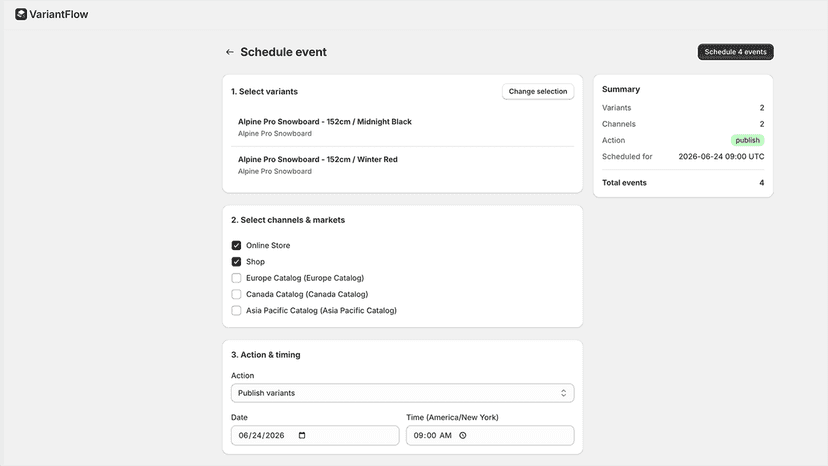828x466 pixels.
Task: Click the Summary card heading
Action: [x=621, y=89]
